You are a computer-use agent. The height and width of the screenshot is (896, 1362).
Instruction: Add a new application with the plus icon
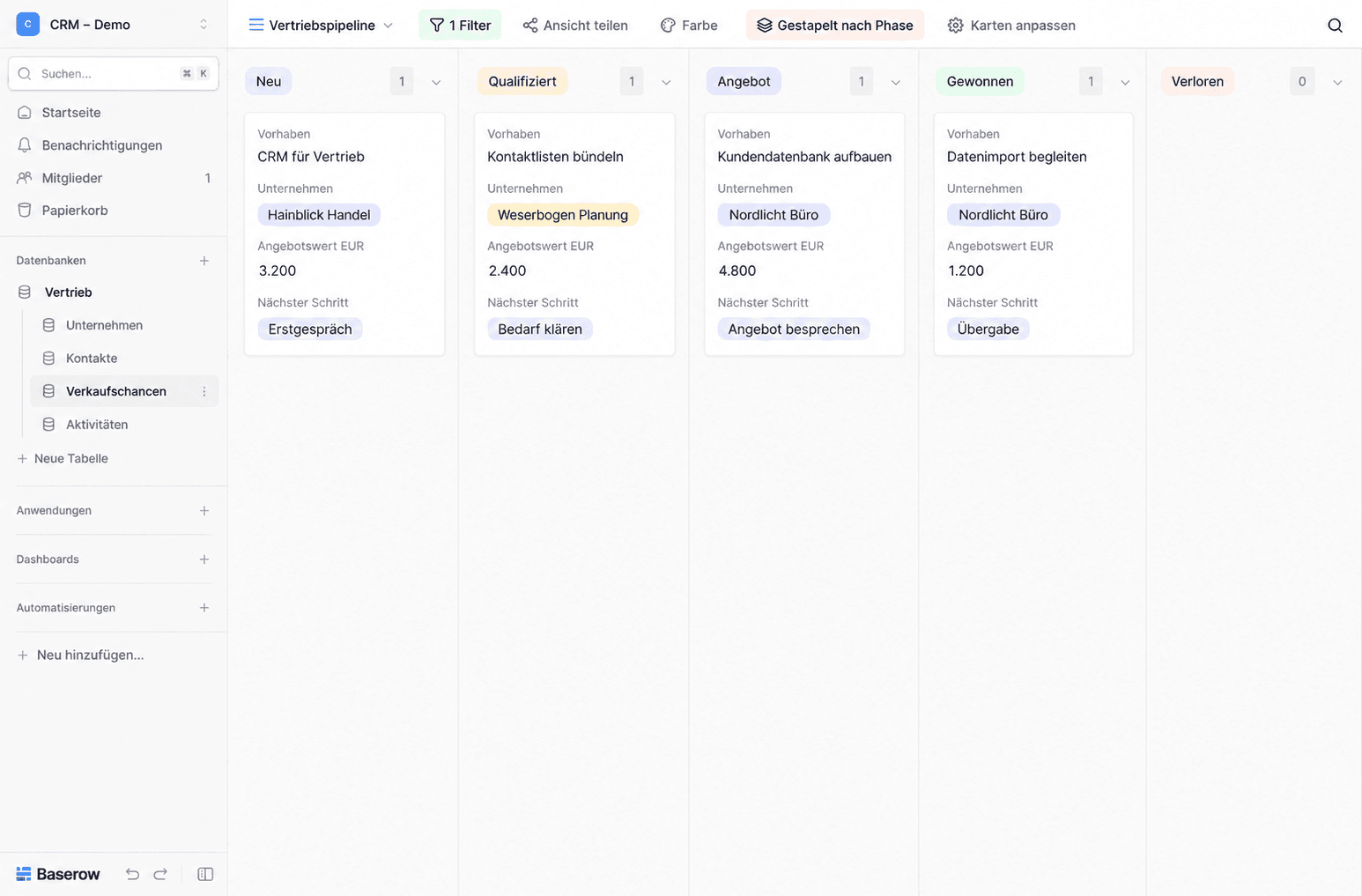click(x=204, y=511)
